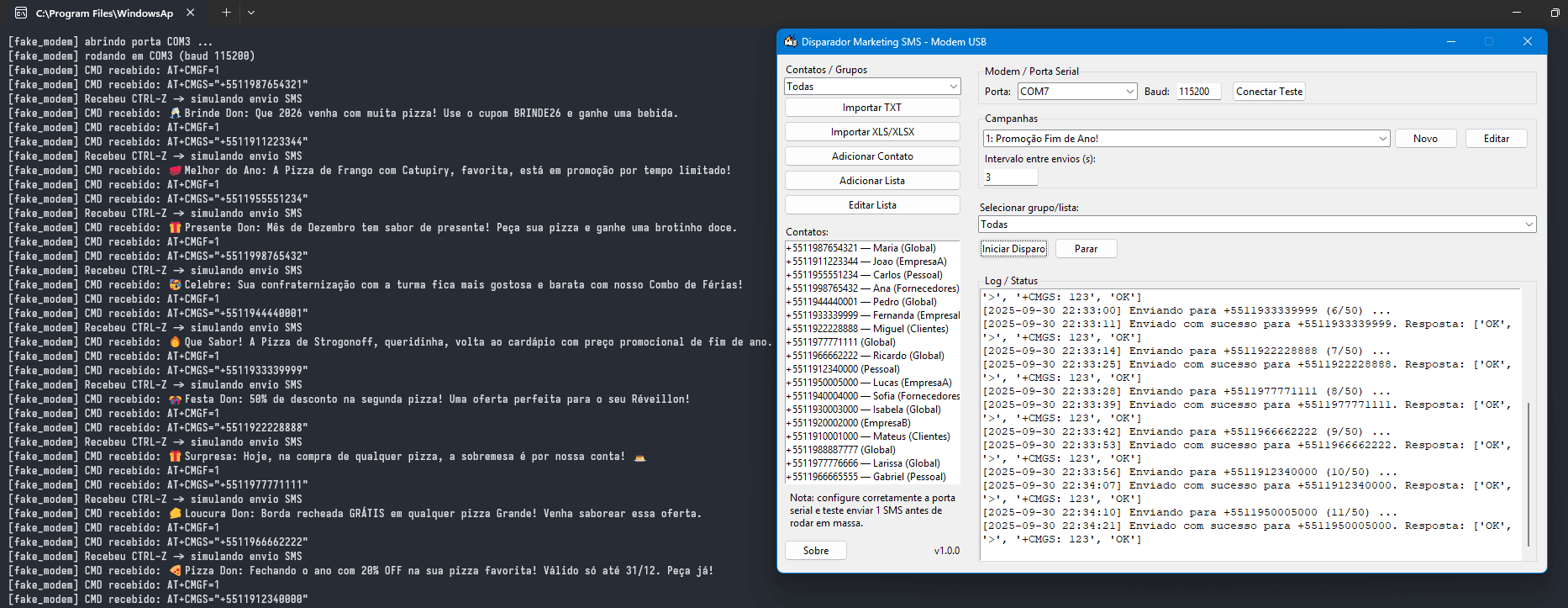The image size is (1568, 608).
Task: Open the Selecionar grupo/lista dropdown
Action: (x=1529, y=225)
